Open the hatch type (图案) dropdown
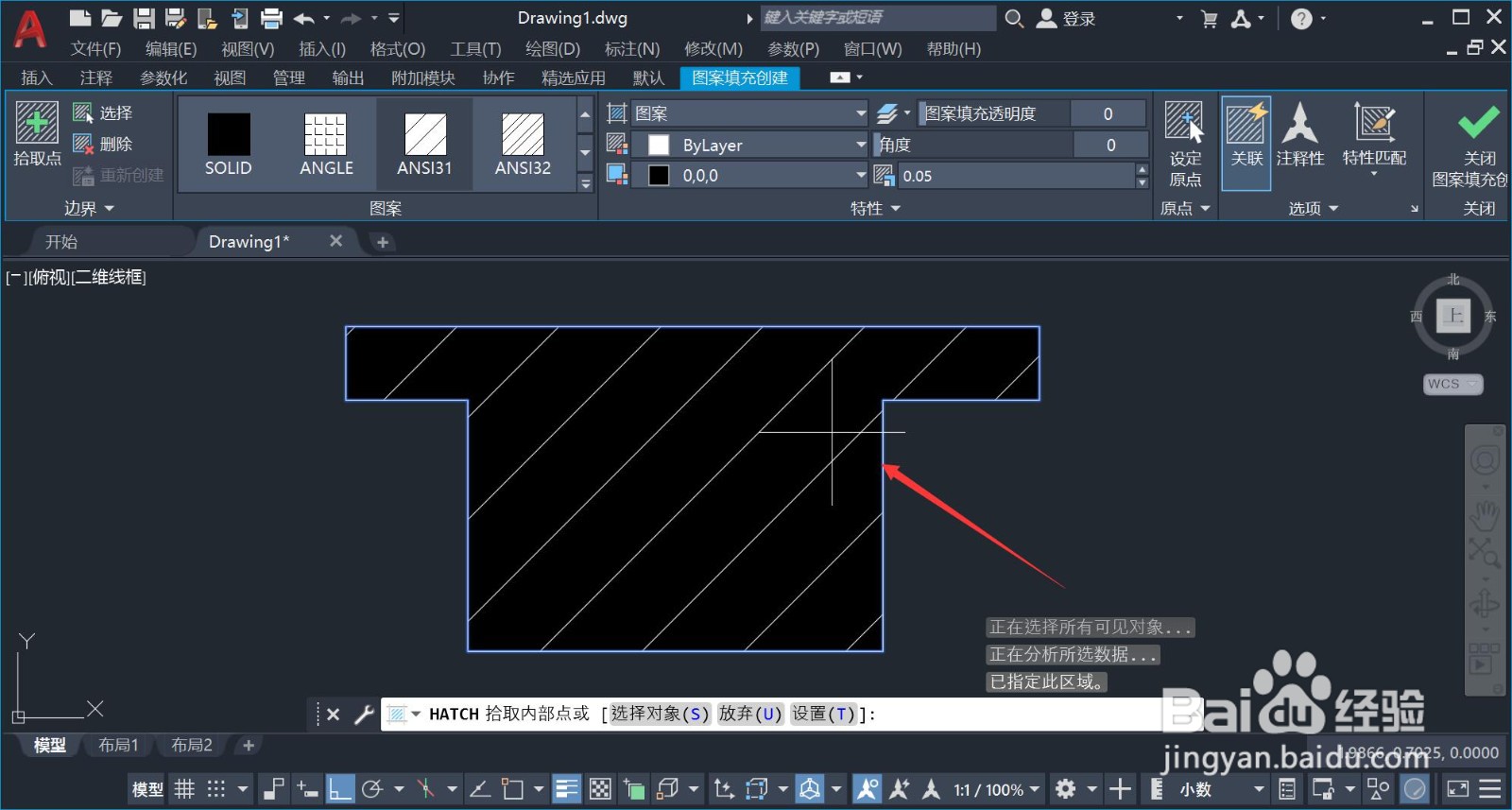The width and height of the screenshot is (1512, 810). [x=748, y=113]
